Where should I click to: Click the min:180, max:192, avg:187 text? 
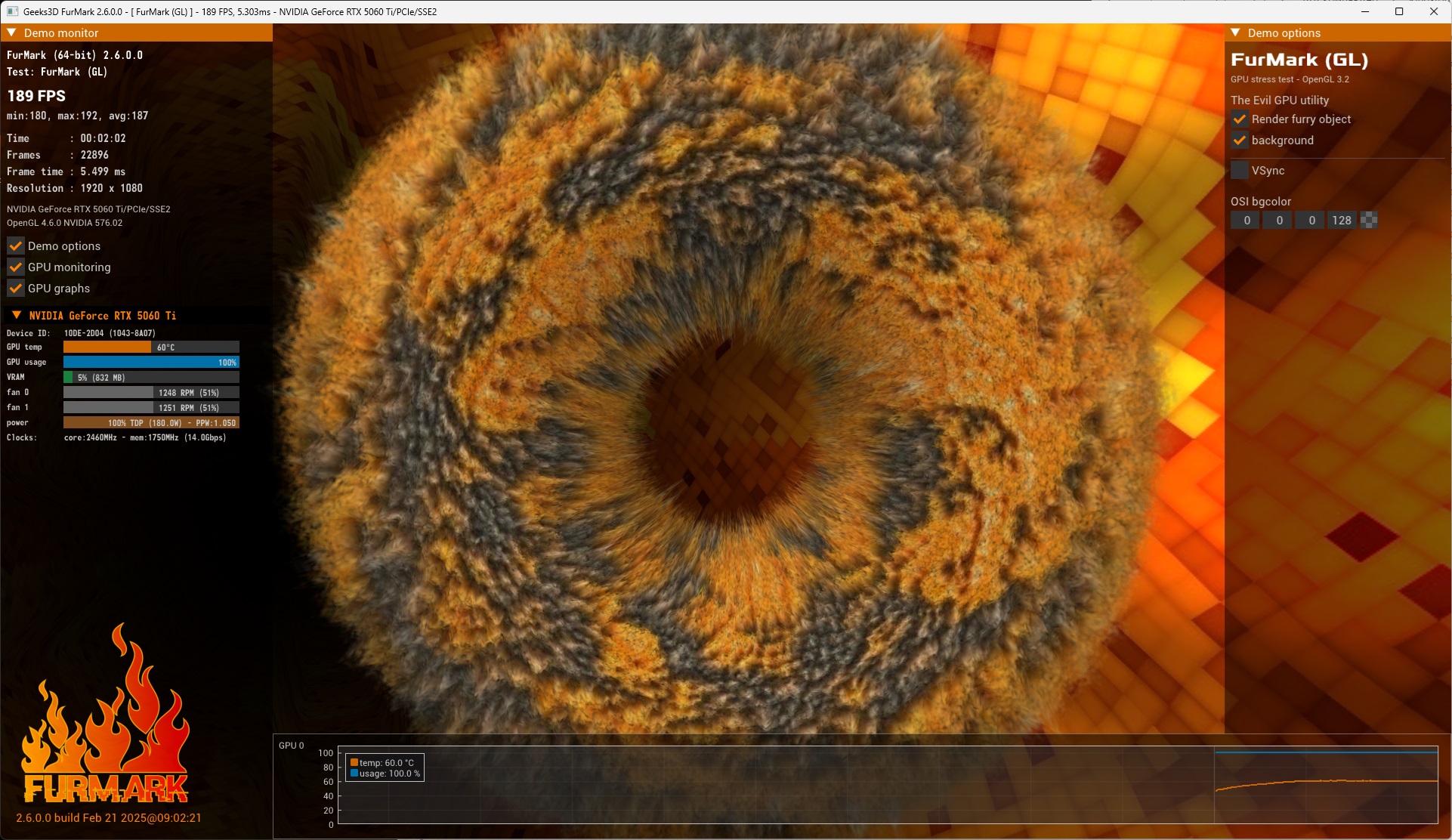pos(78,116)
